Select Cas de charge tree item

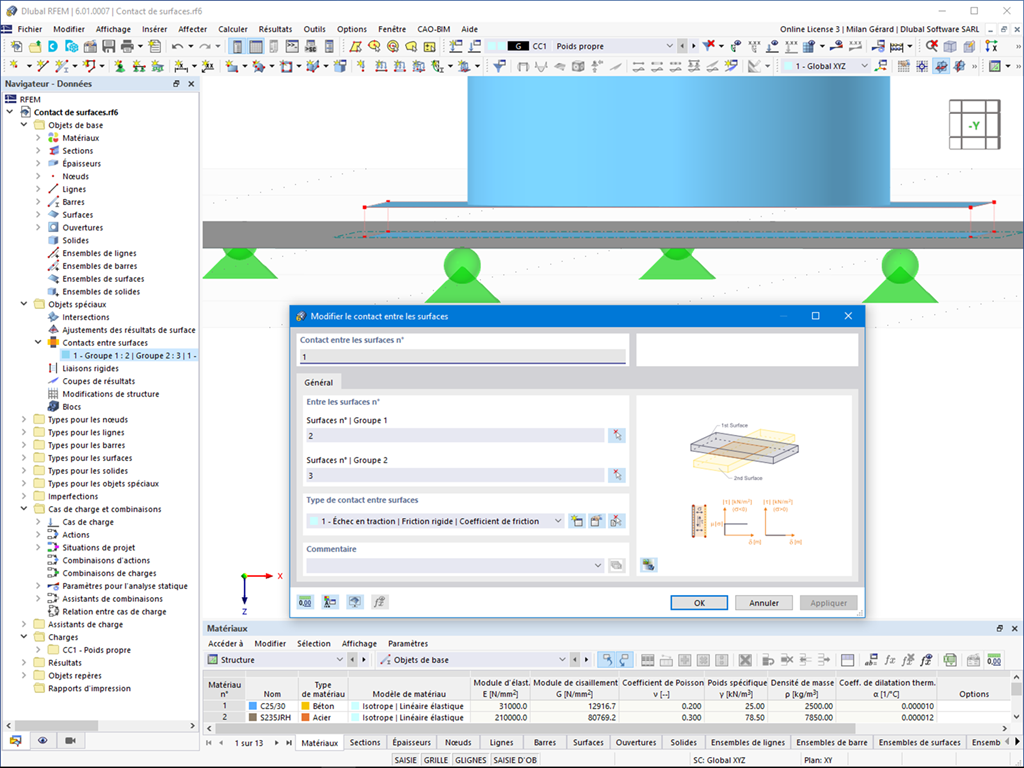coord(88,522)
